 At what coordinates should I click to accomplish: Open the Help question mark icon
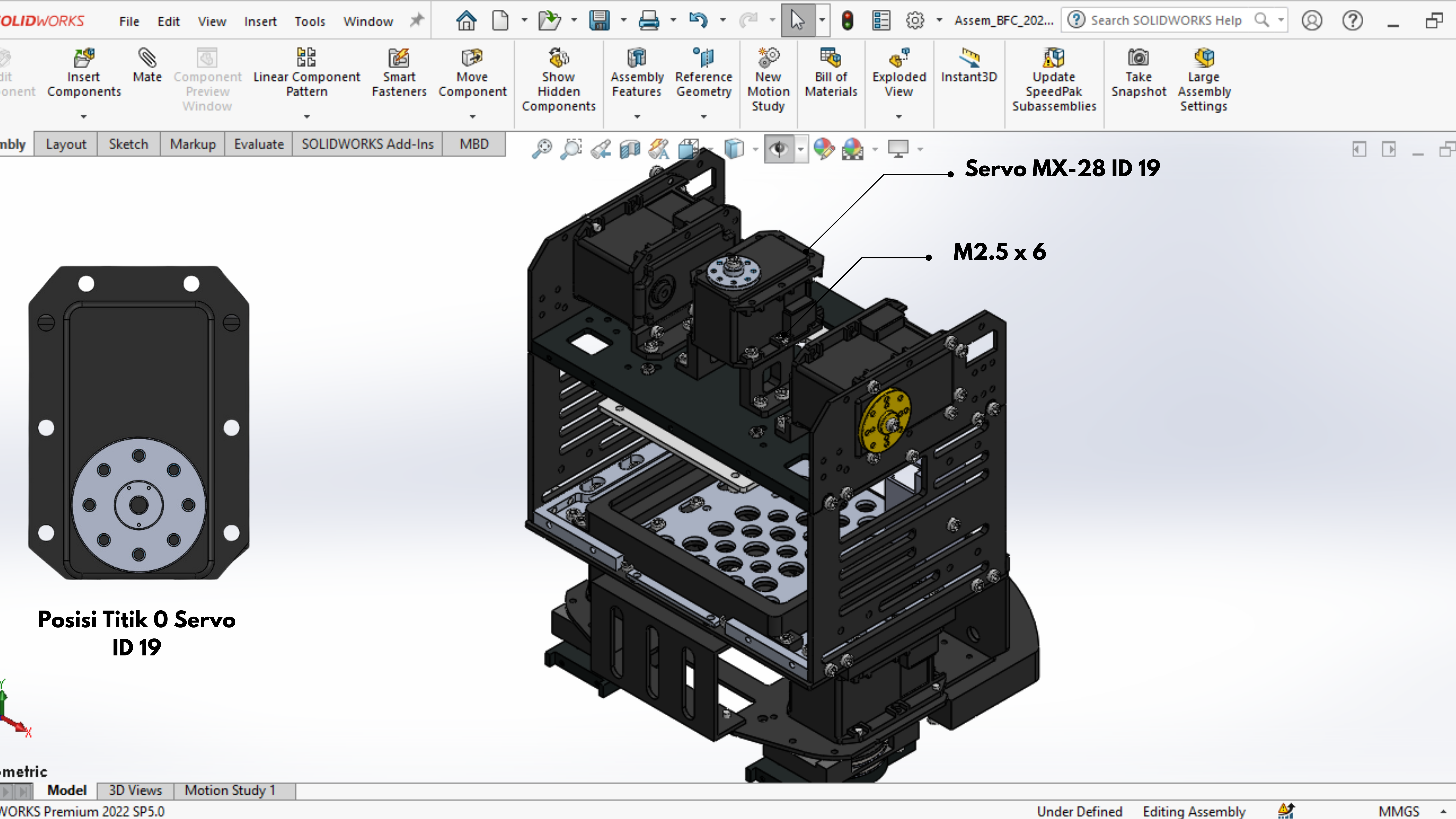(x=1353, y=21)
